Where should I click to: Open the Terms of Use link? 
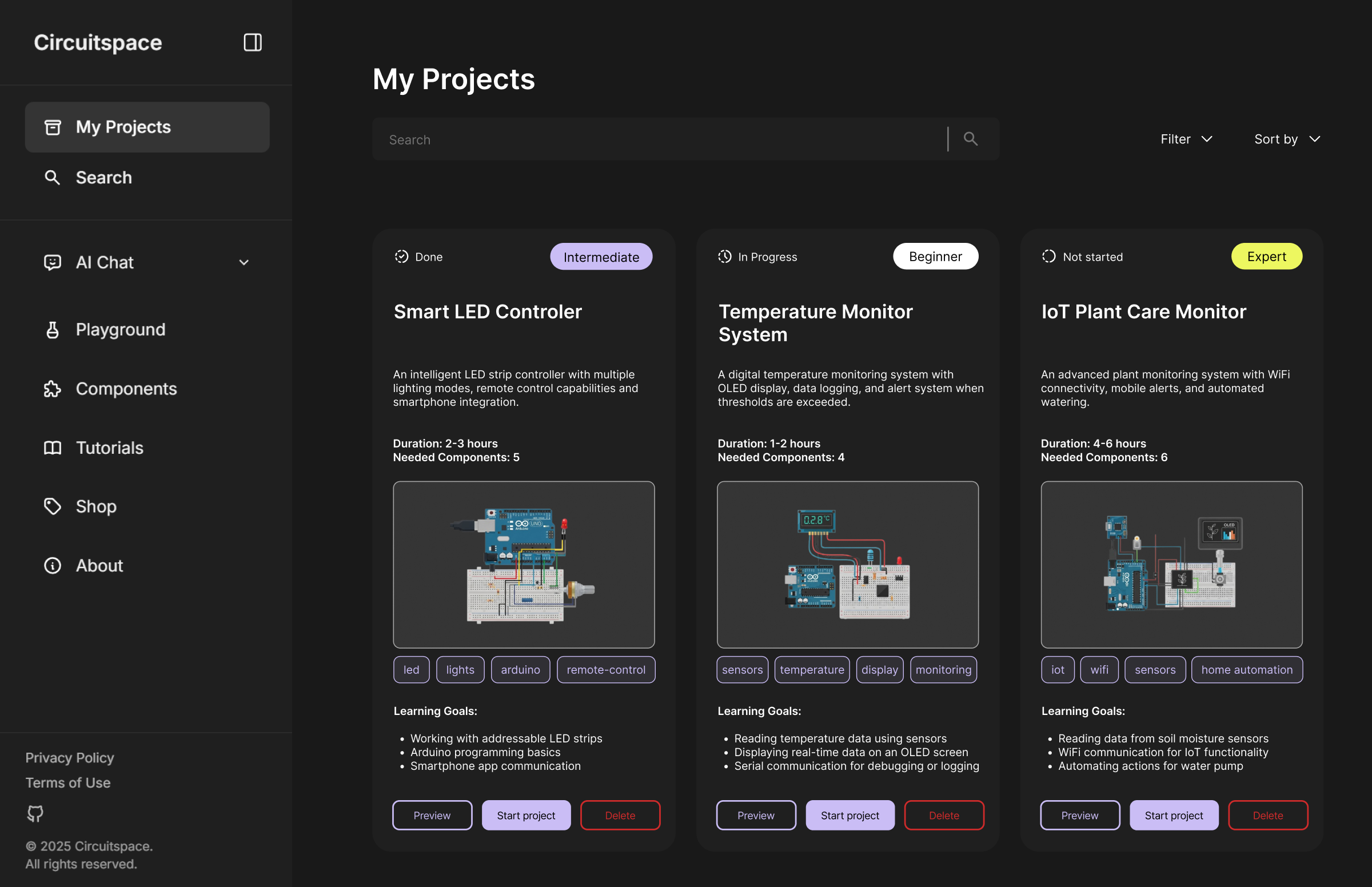(x=68, y=782)
